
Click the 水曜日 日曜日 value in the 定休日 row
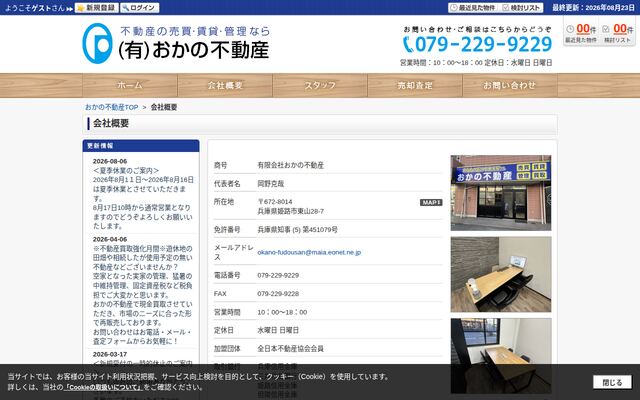[x=278, y=330]
